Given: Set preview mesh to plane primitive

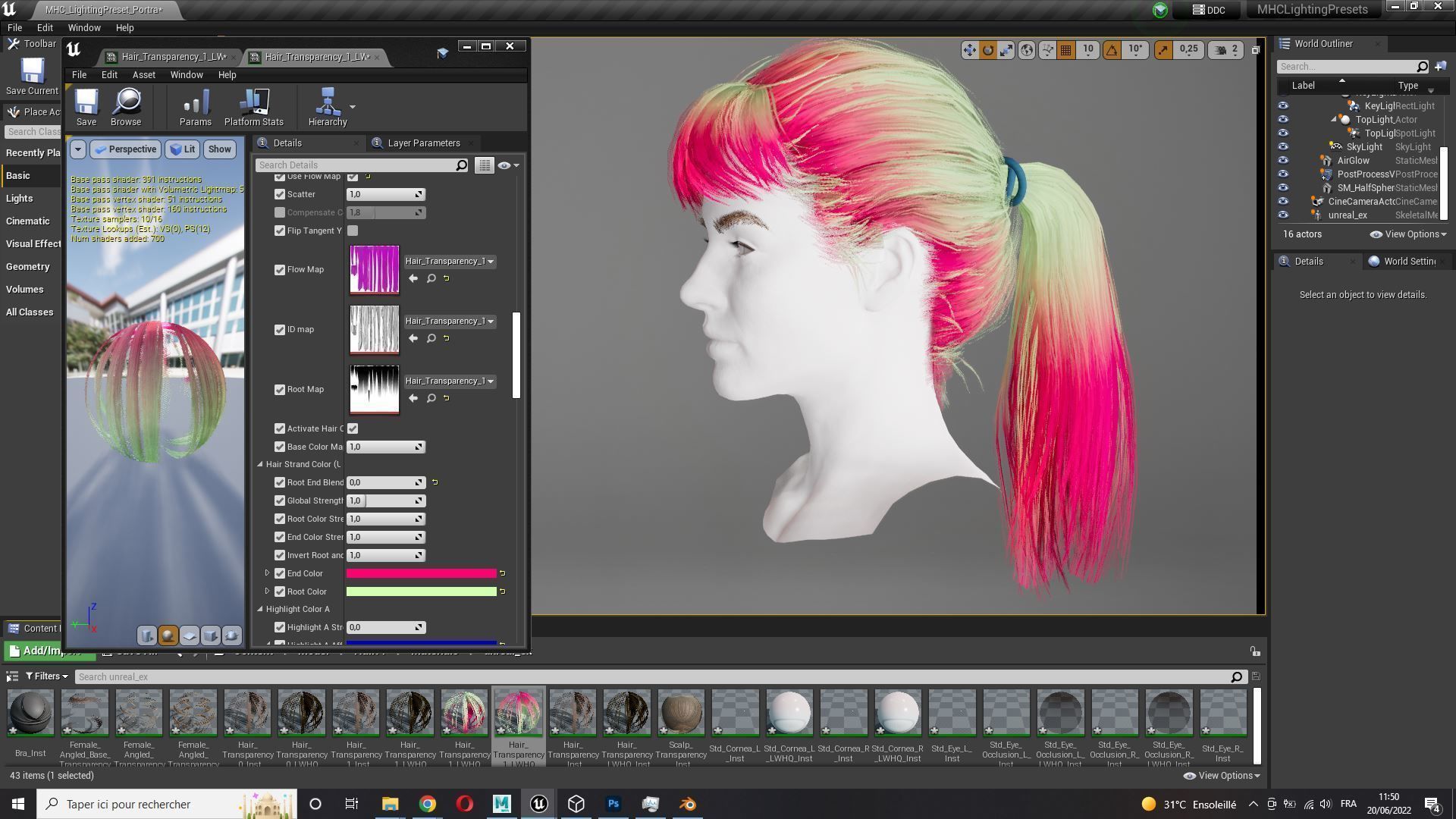Looking at the screenshot, I should tap(190, 635).
